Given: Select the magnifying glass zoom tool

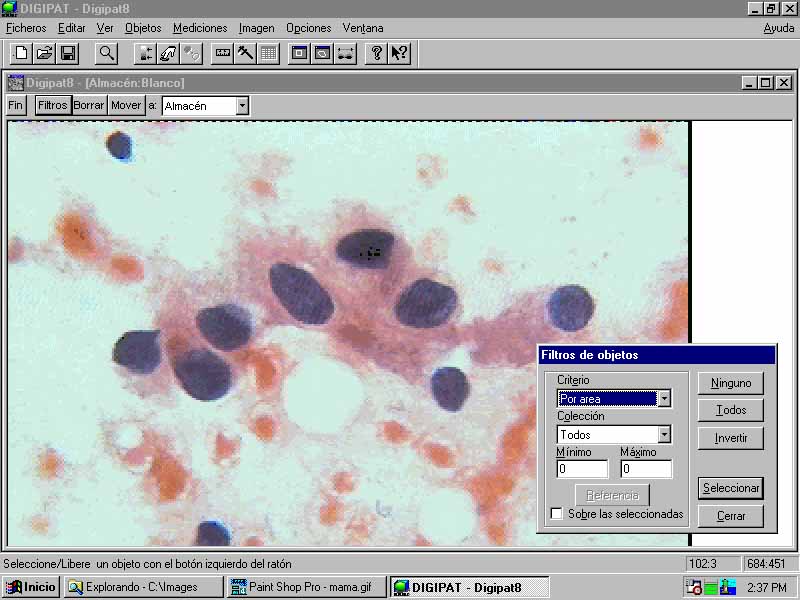Looking at the screenshot, I should [106, 53].
